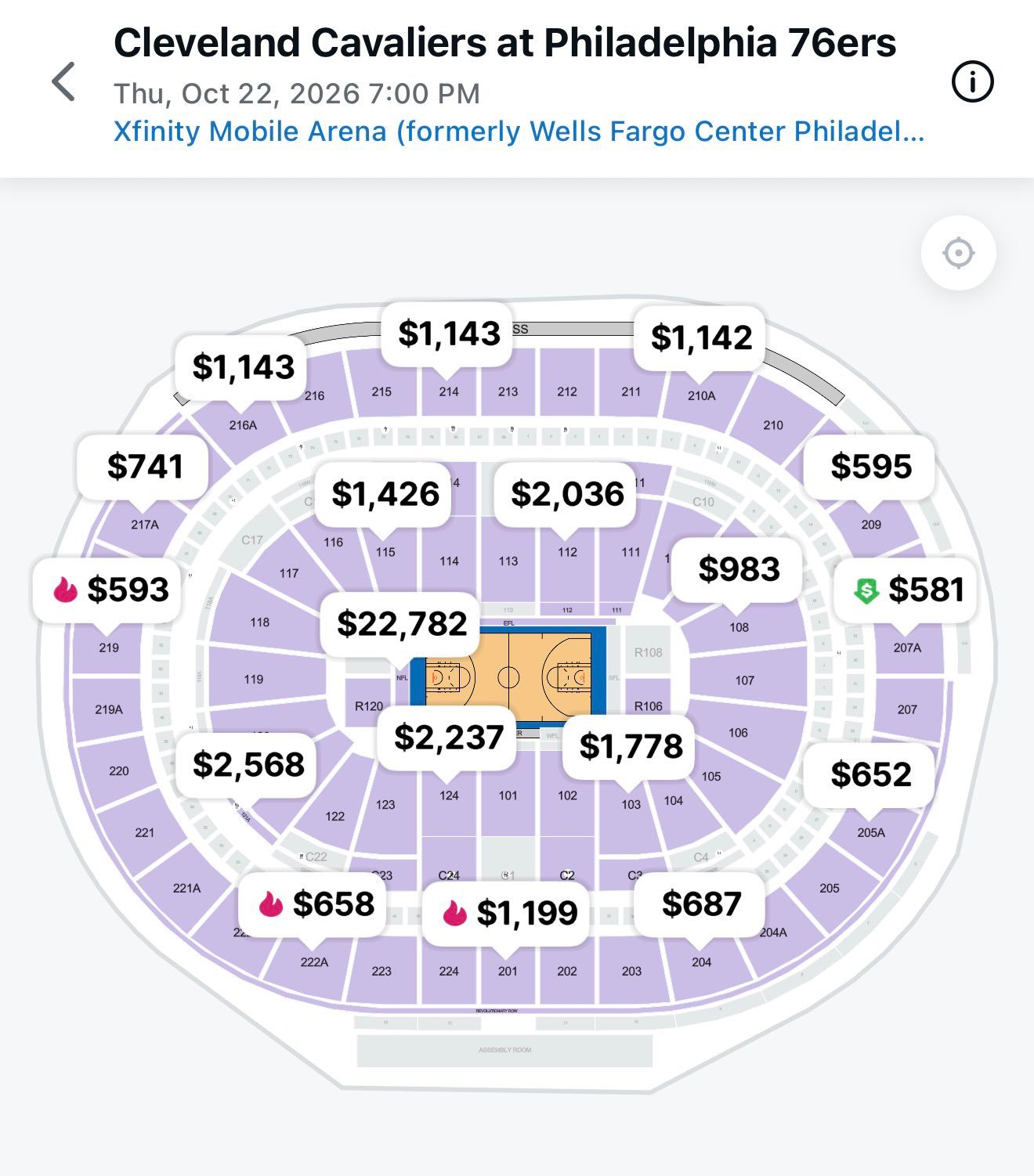Tap the back arrow icon

(x=63, y=81)
